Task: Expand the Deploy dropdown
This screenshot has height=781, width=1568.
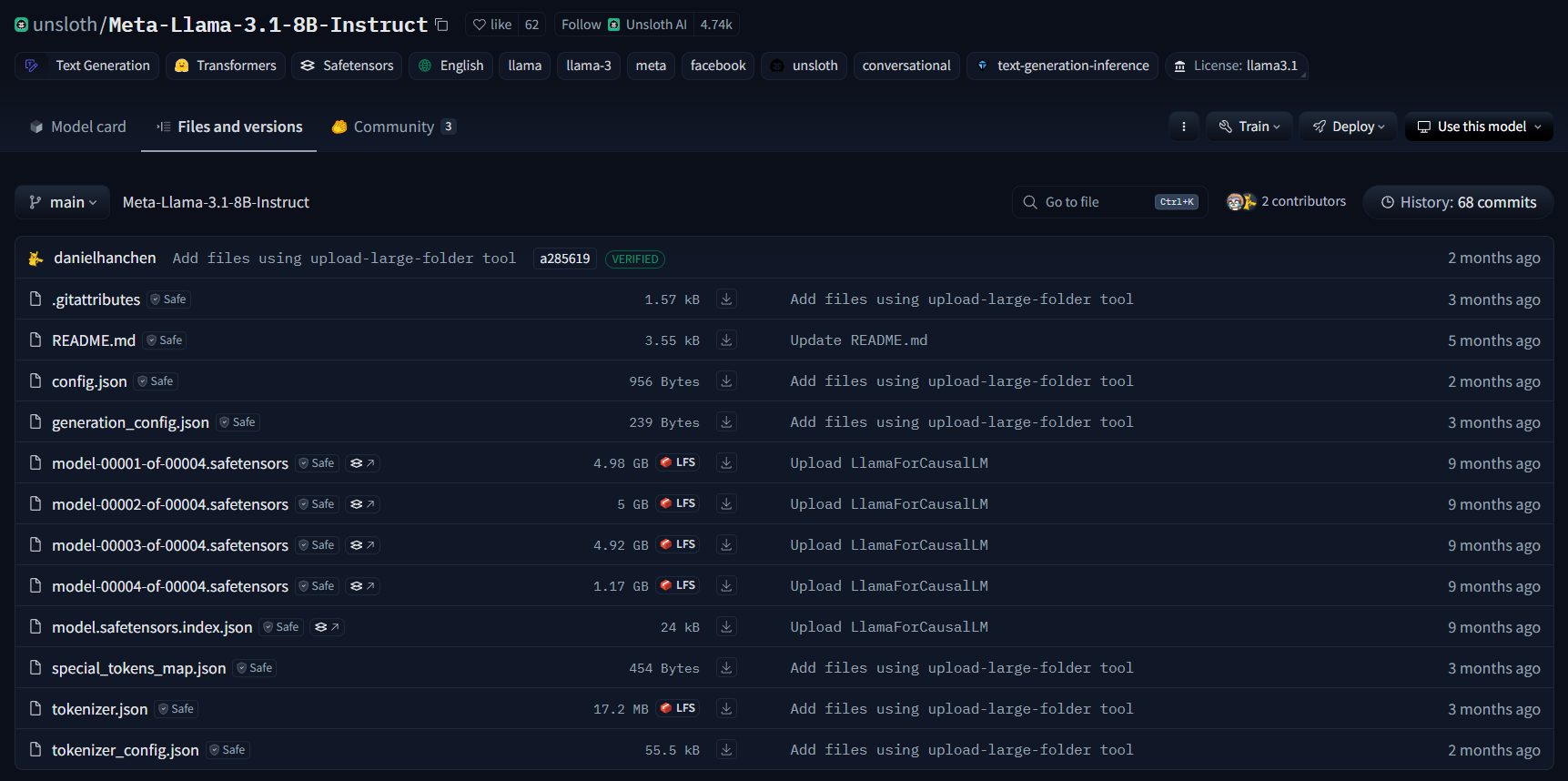Action: 1349,127
